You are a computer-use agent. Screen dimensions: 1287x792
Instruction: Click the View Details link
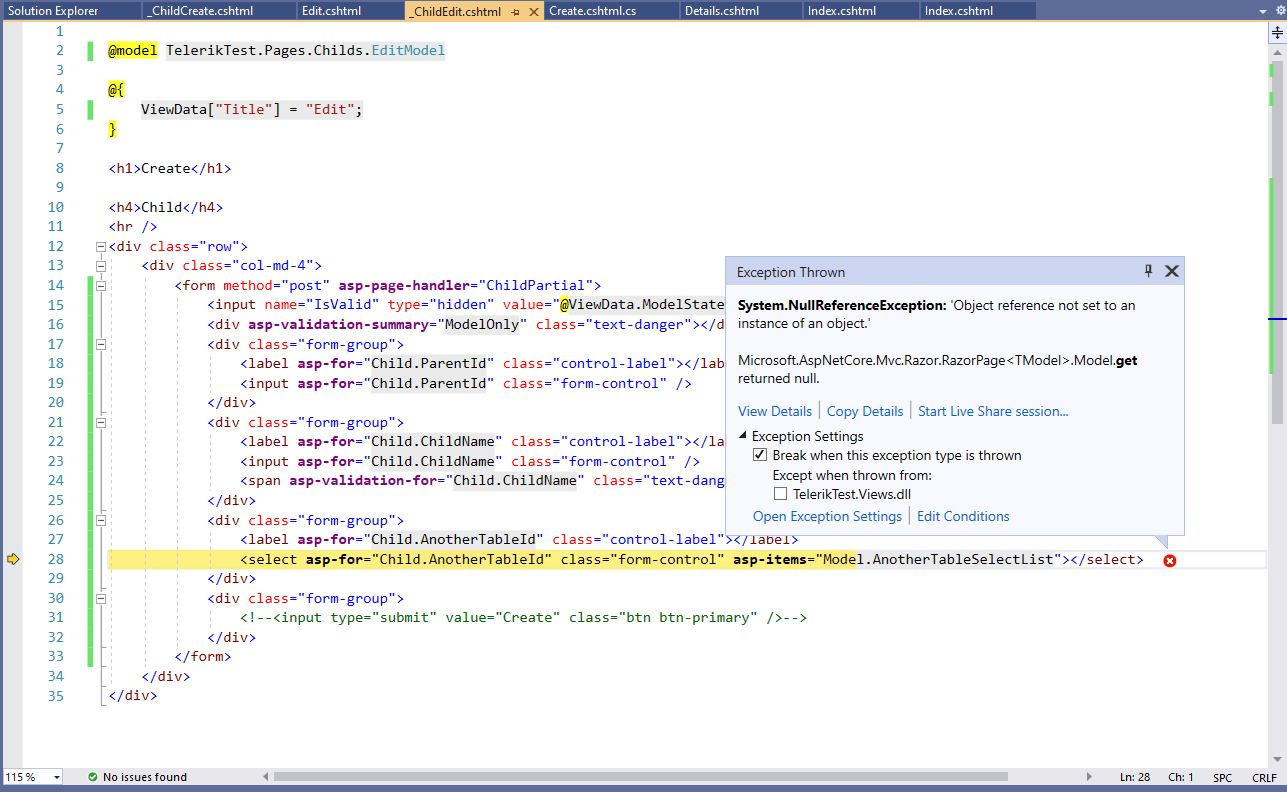[x=775, y=411]
